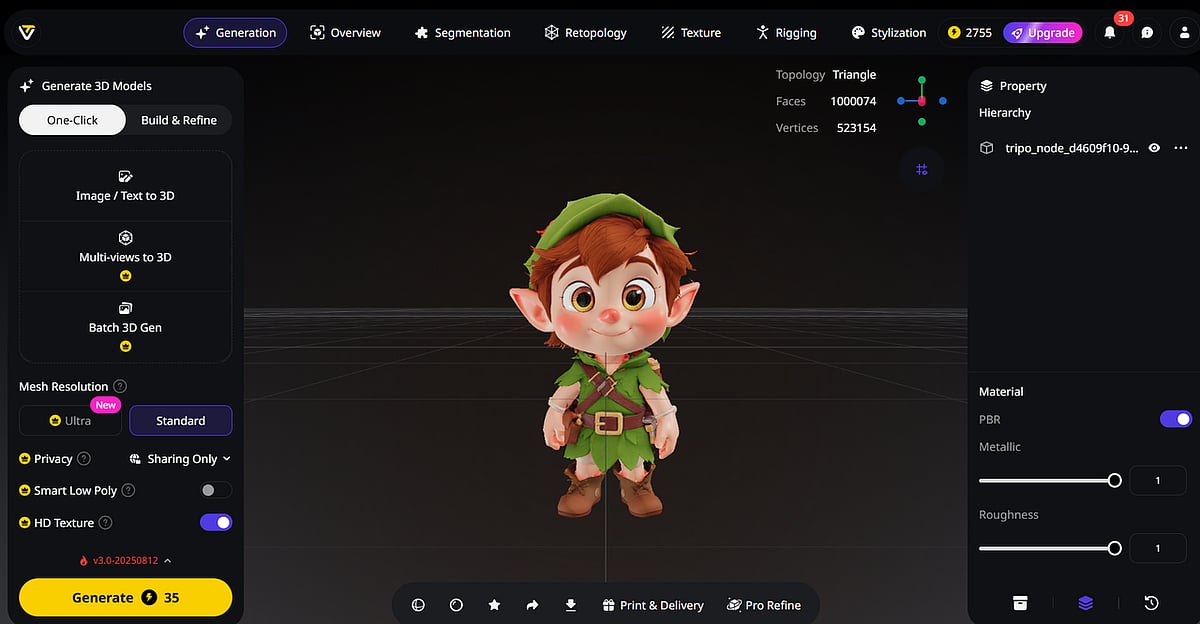Image resolution: width=1200 pixels, height=624 pixels.
Task: Open the Sharing Only privacy dropdown
Action: [x=181, y=459]
